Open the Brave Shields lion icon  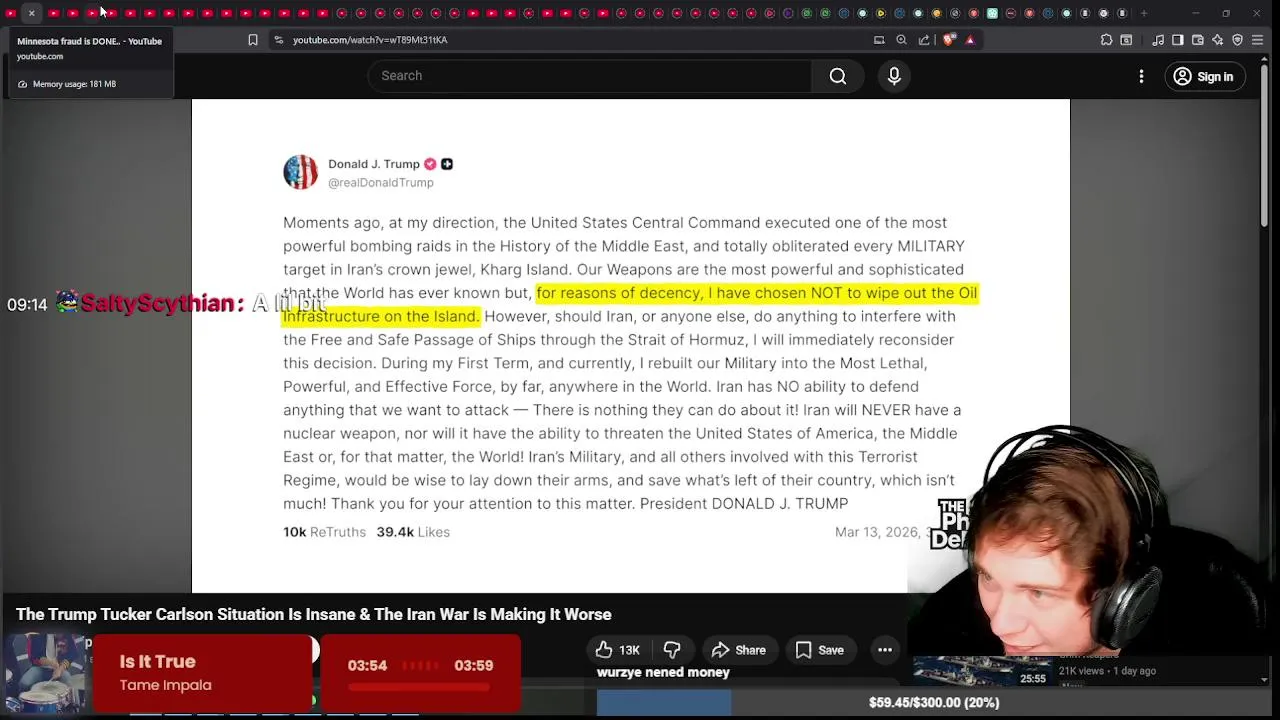coord(949,40)
